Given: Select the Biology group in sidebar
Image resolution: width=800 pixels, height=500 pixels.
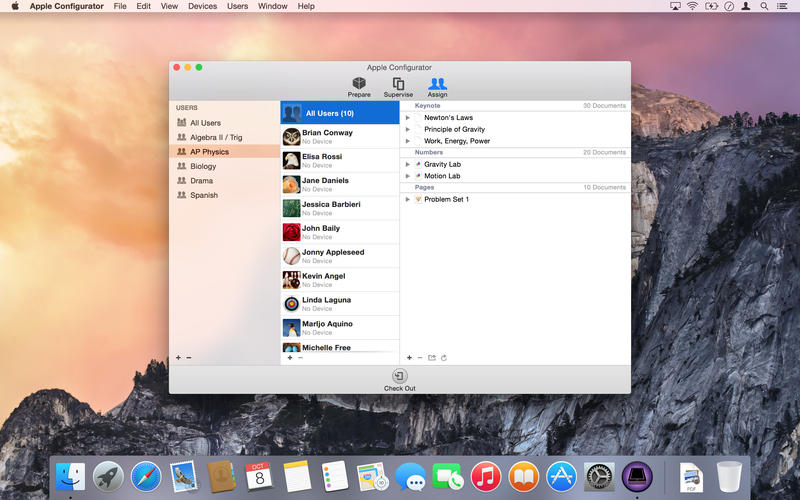Looking at the screenshot, I should (203, 166).
